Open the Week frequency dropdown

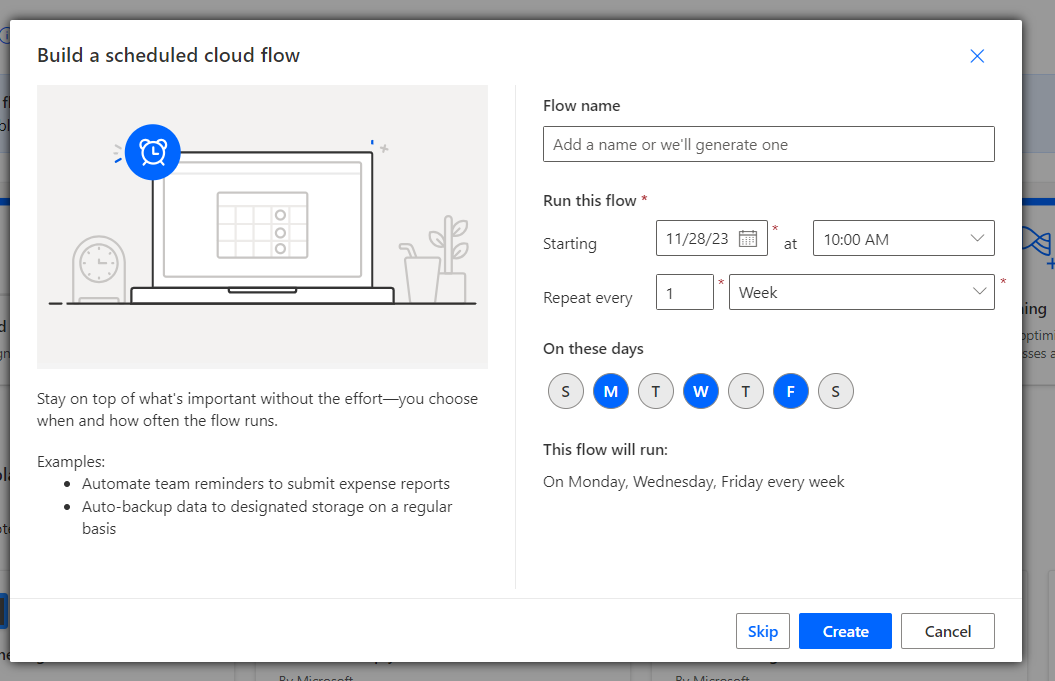click(x=861, y=292)
